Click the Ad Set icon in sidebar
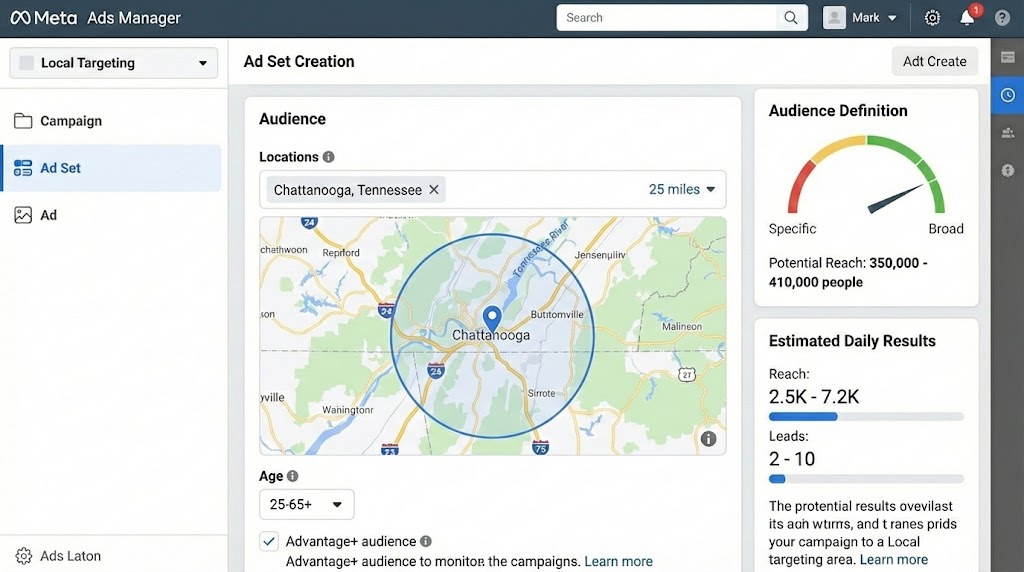The image size is (1024, 572). tap(23, 168)
